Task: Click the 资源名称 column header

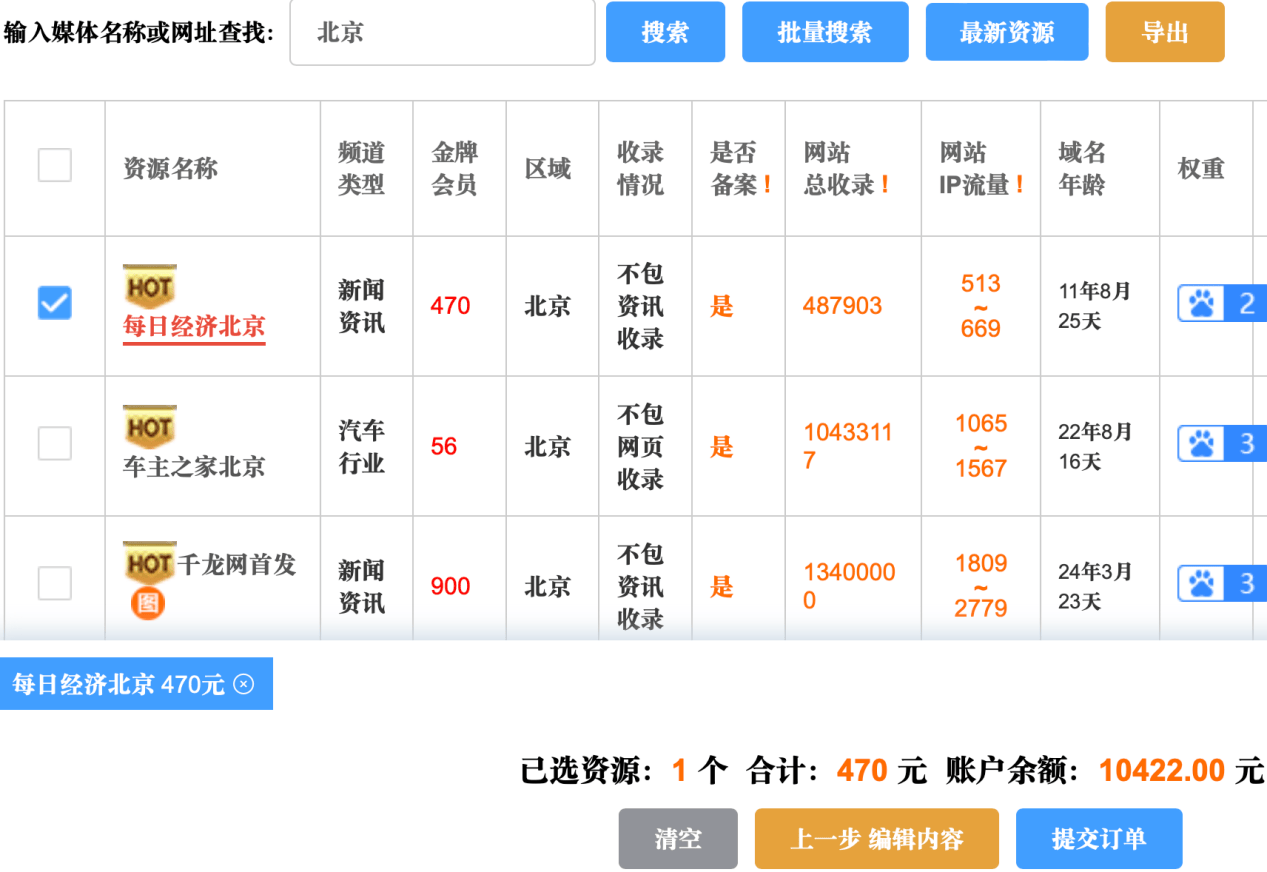Action: tap(170, 169)
